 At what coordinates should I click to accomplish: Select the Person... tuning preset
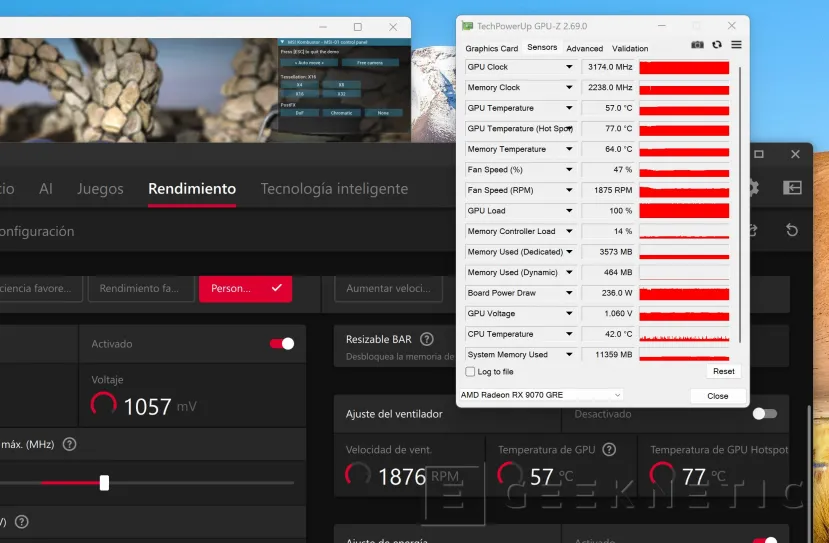coord(245,289)
